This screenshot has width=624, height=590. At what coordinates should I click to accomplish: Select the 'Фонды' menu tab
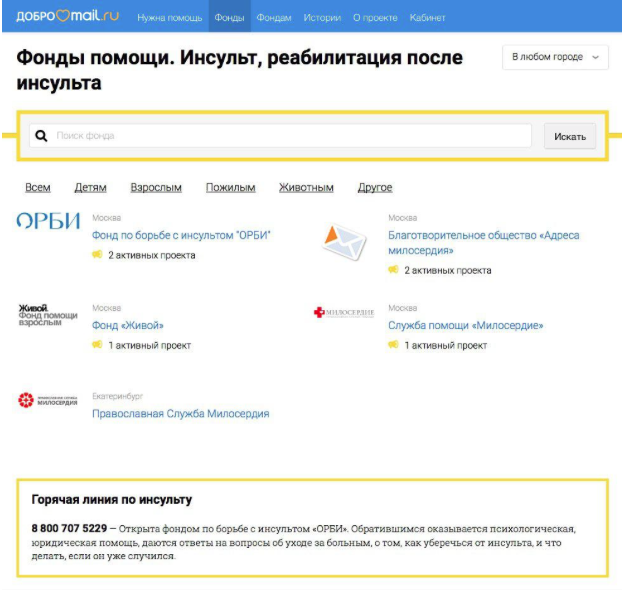click(229, 18)
